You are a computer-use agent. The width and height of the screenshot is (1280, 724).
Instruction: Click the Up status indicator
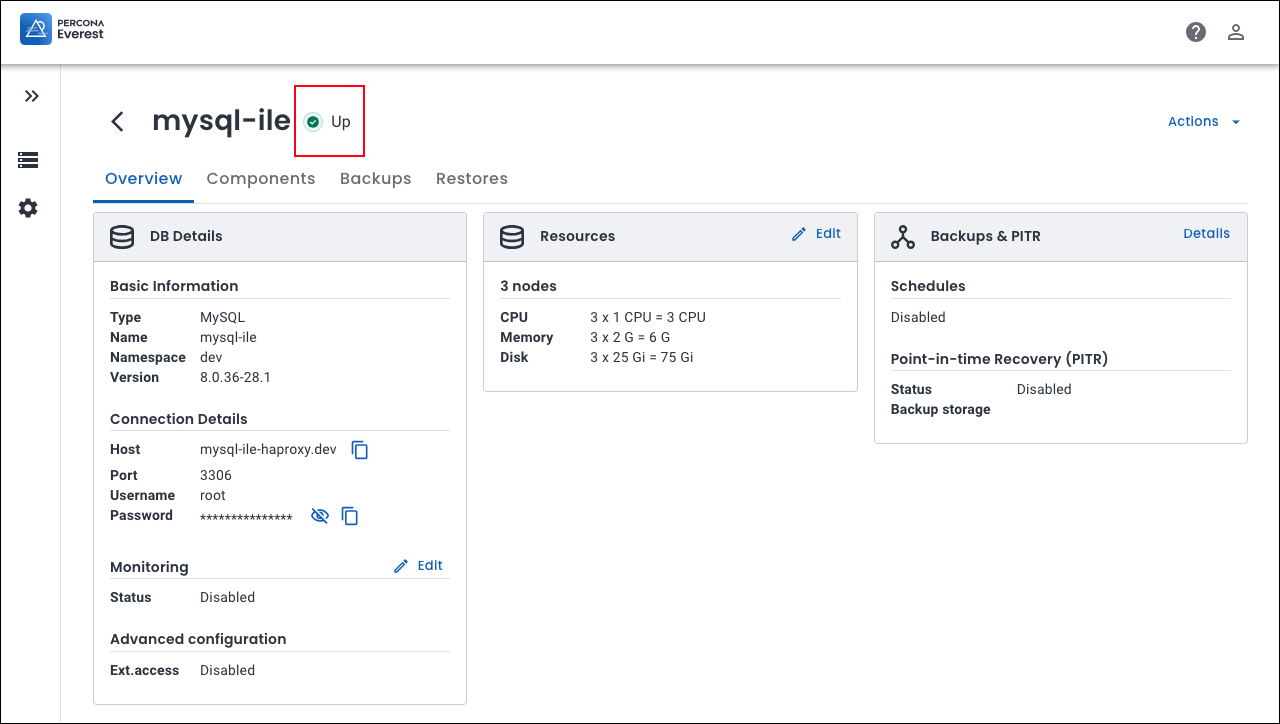(x=329, y=122)
